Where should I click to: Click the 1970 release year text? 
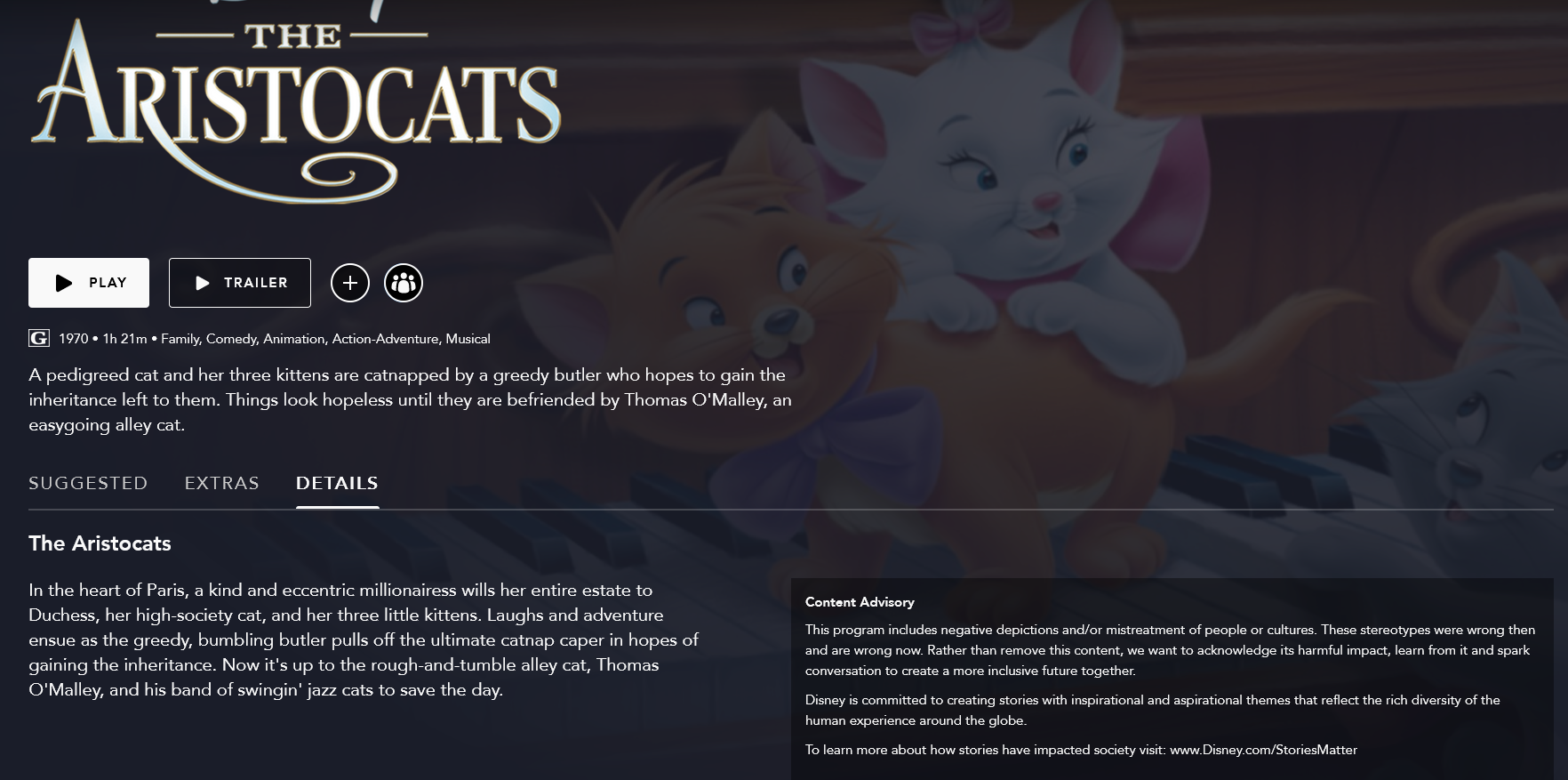click(74, 339)
